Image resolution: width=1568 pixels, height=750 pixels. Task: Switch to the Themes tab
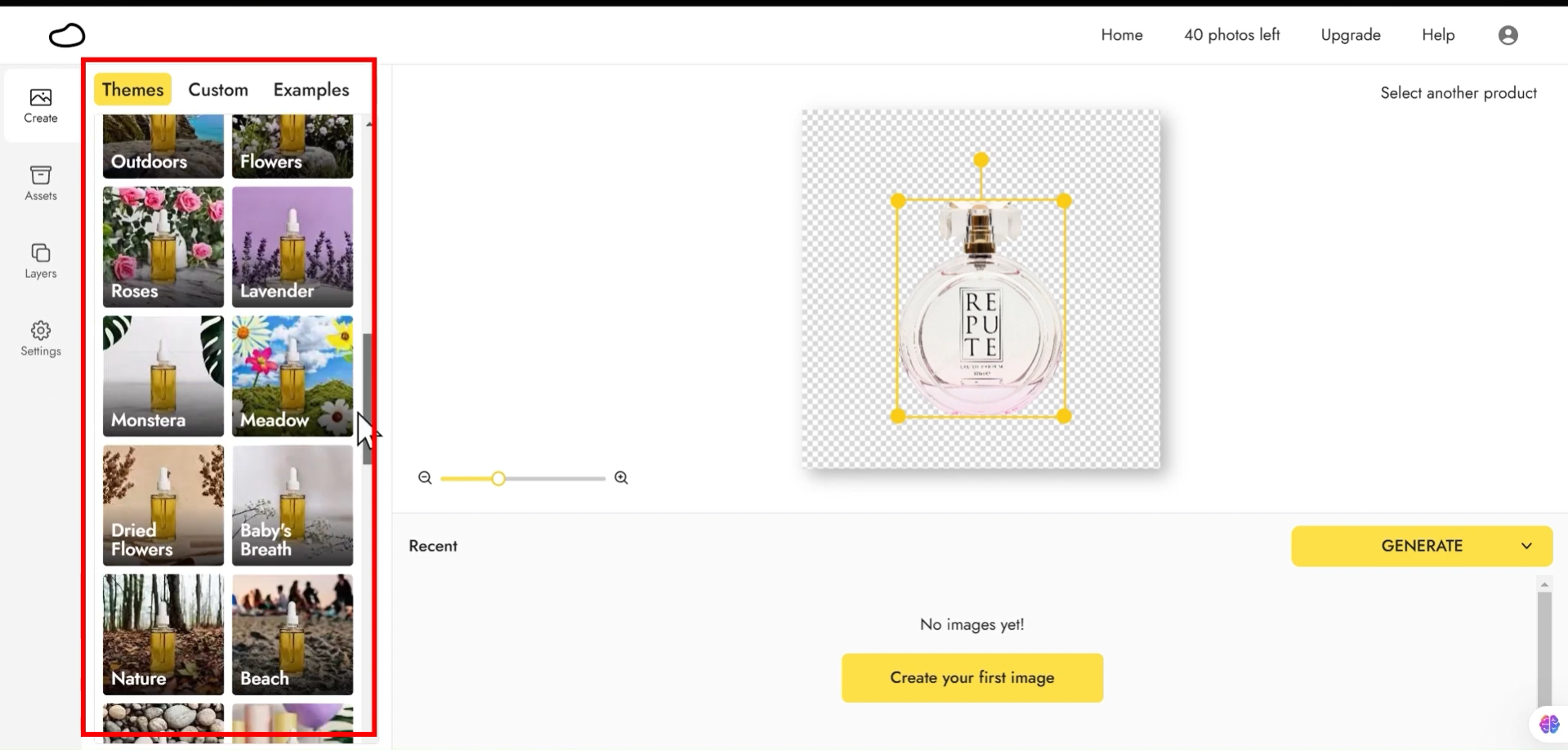pos(132,89)
